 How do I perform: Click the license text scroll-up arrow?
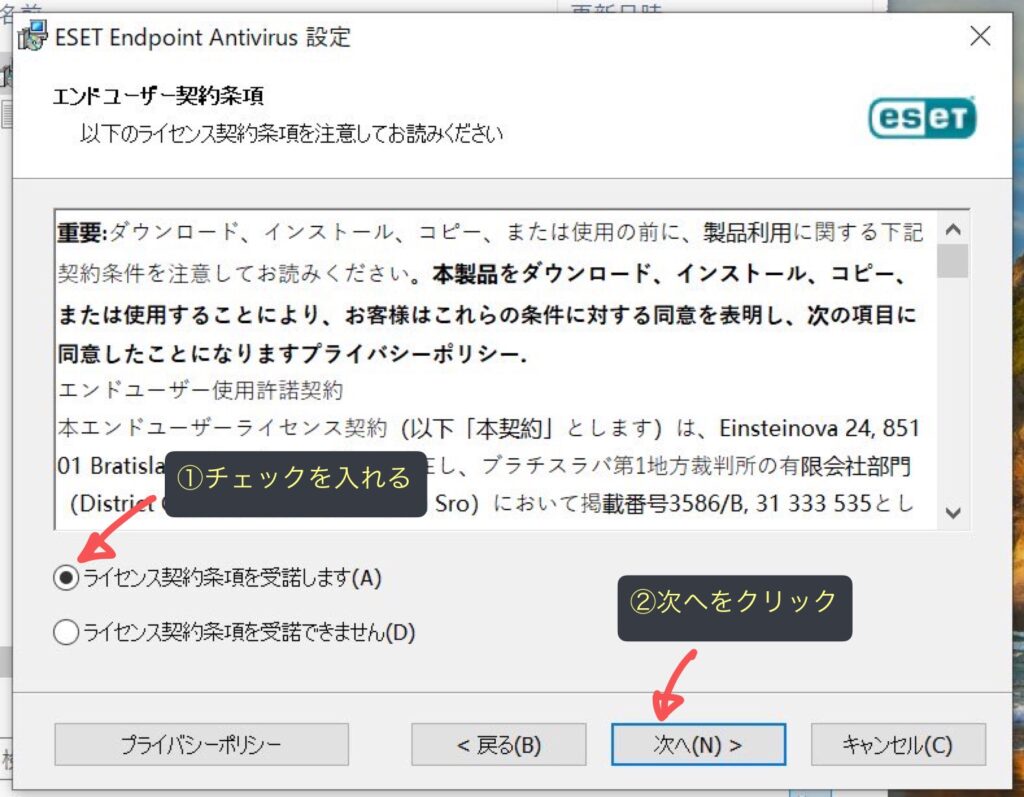[x=953, y=229]
